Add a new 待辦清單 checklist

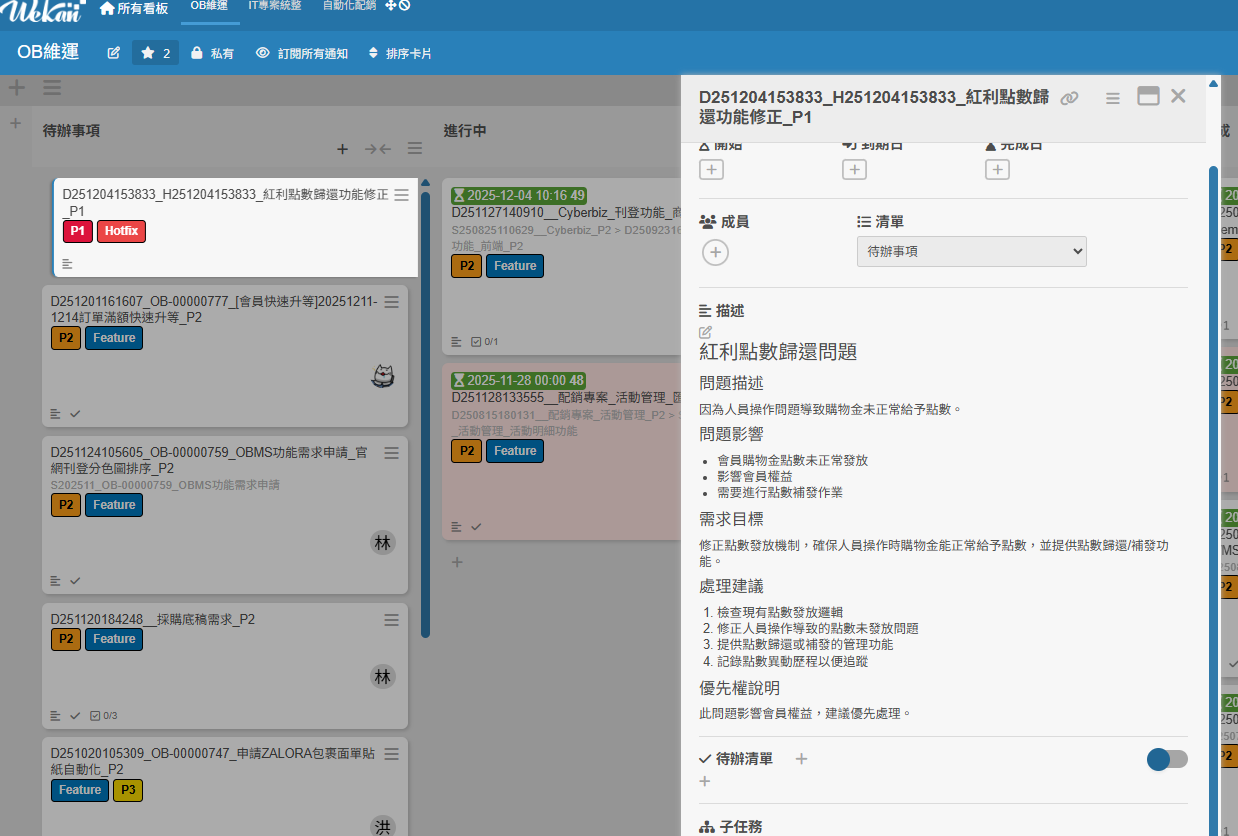[801, 759]
